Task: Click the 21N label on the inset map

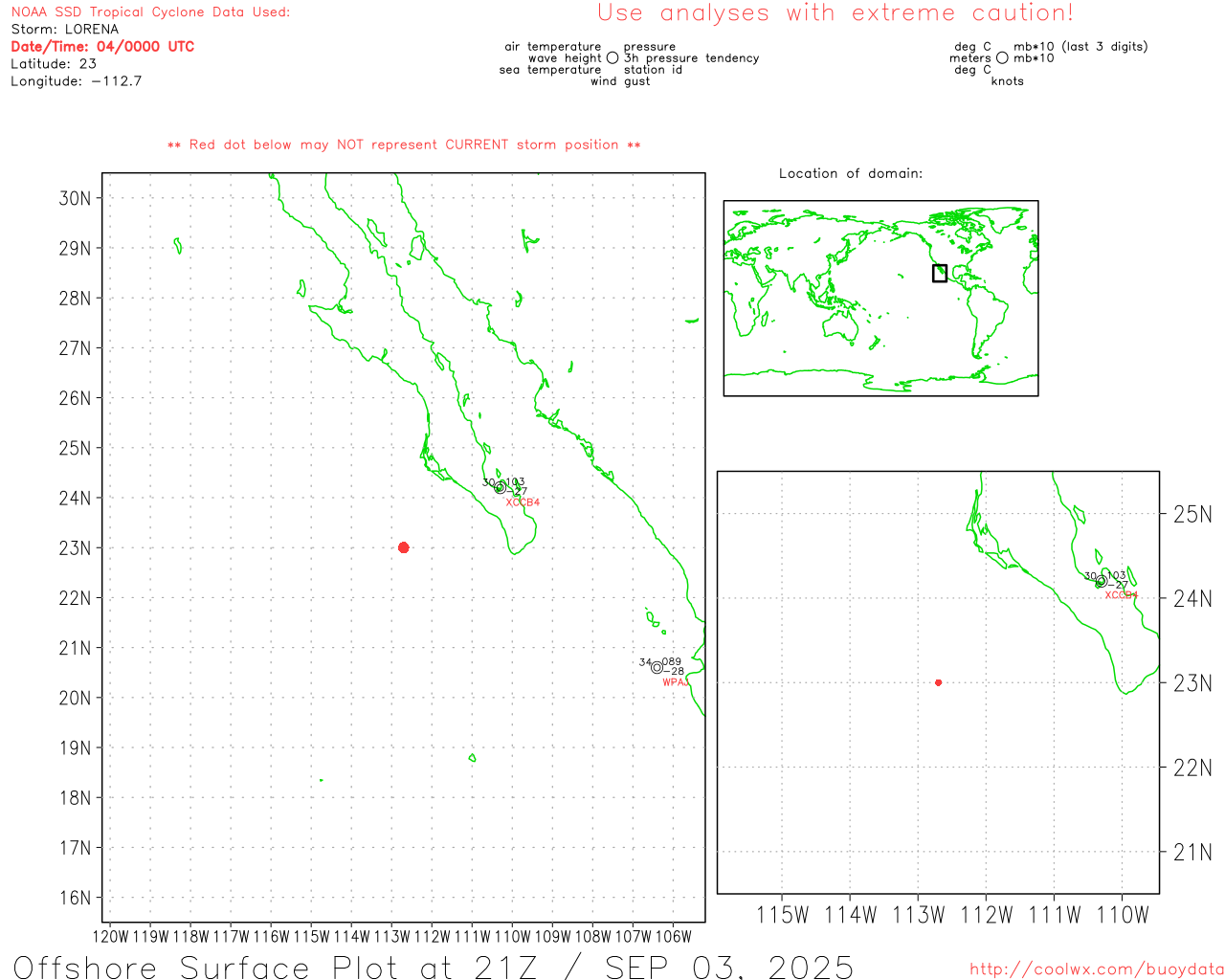Action: click(1192, 853)
